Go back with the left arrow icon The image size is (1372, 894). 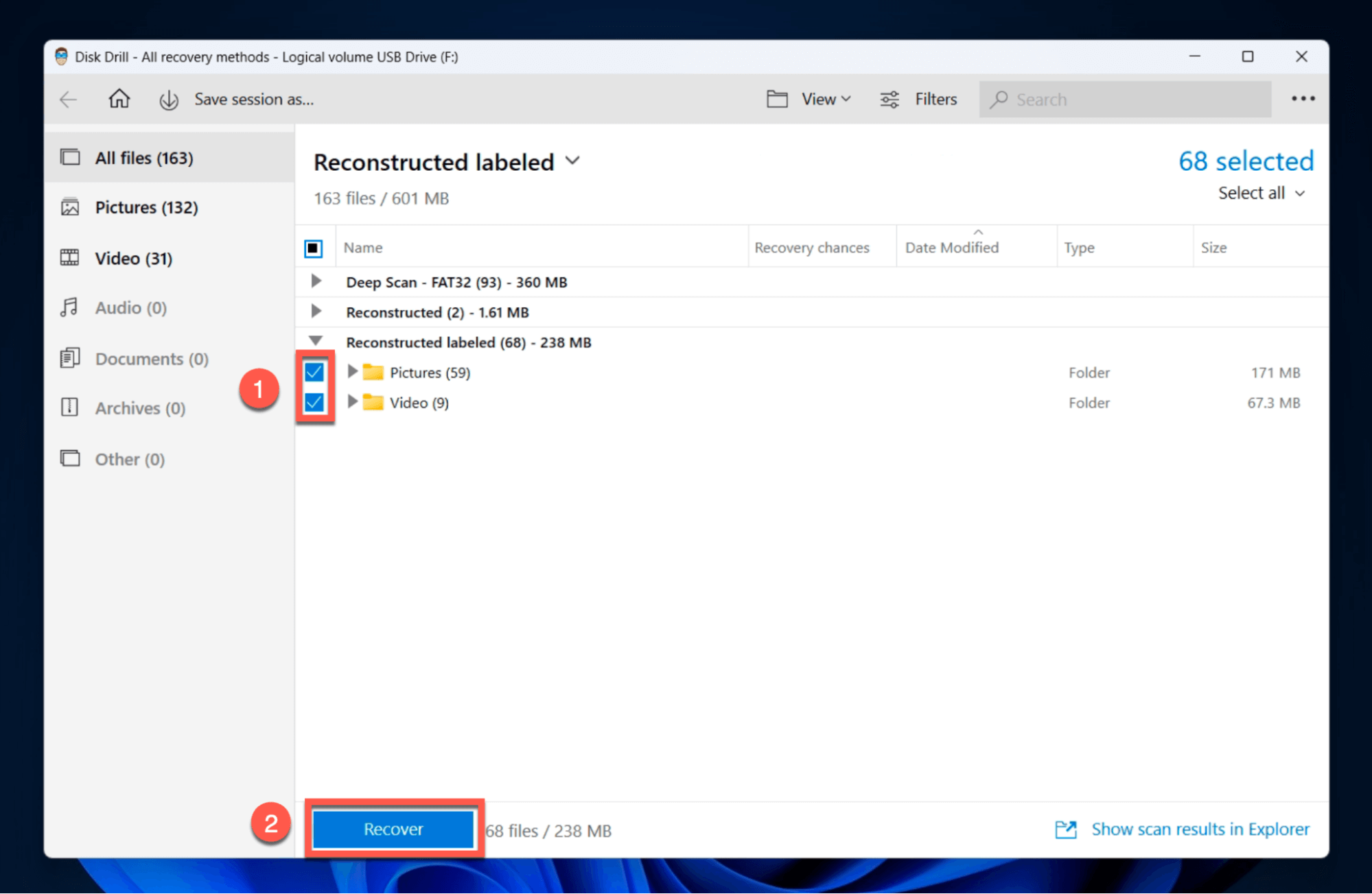coord(69,99)
